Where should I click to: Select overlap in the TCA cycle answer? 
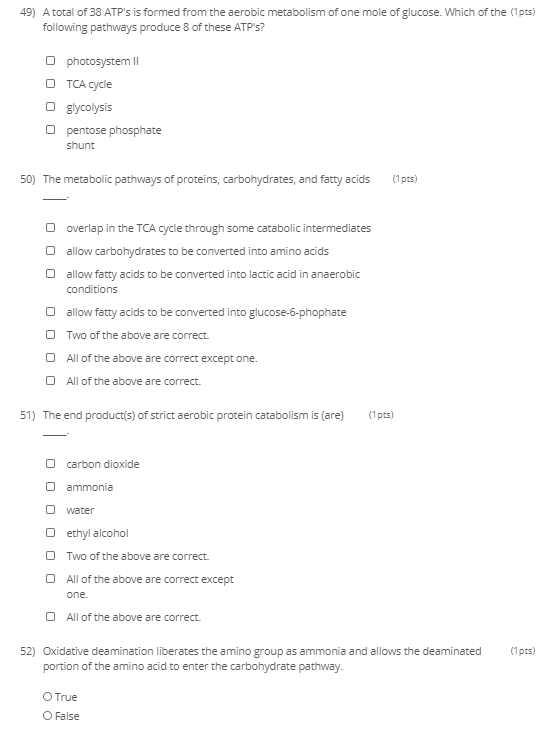click(x=50, y=227)
